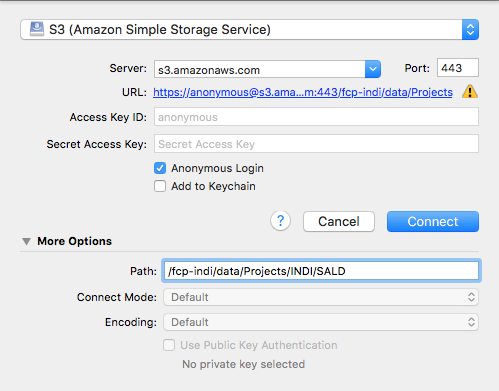Click the S3 drive icon in protocol selector
This screenshot has height=391, width=499.
click(37, 29)
